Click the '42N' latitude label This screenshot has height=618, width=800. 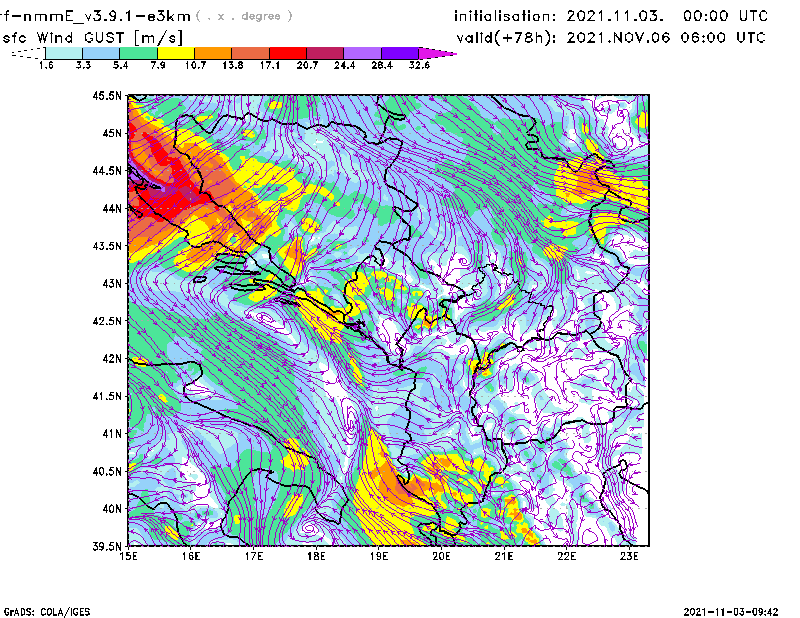pyautogui.click(x=112, y=358)
